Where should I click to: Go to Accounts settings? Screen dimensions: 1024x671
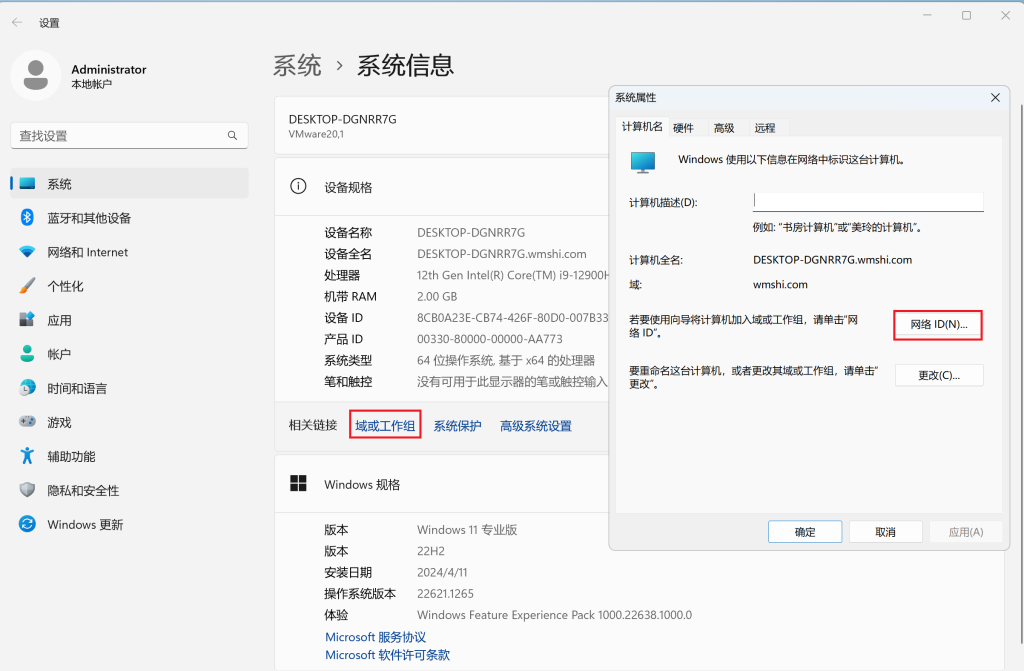[x=59, y=354]
